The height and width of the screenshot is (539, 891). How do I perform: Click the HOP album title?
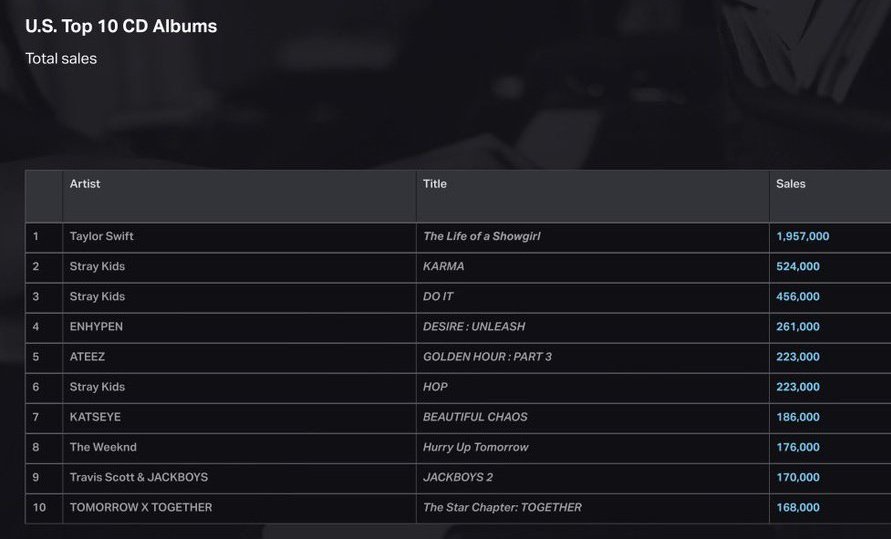(436, 387)
